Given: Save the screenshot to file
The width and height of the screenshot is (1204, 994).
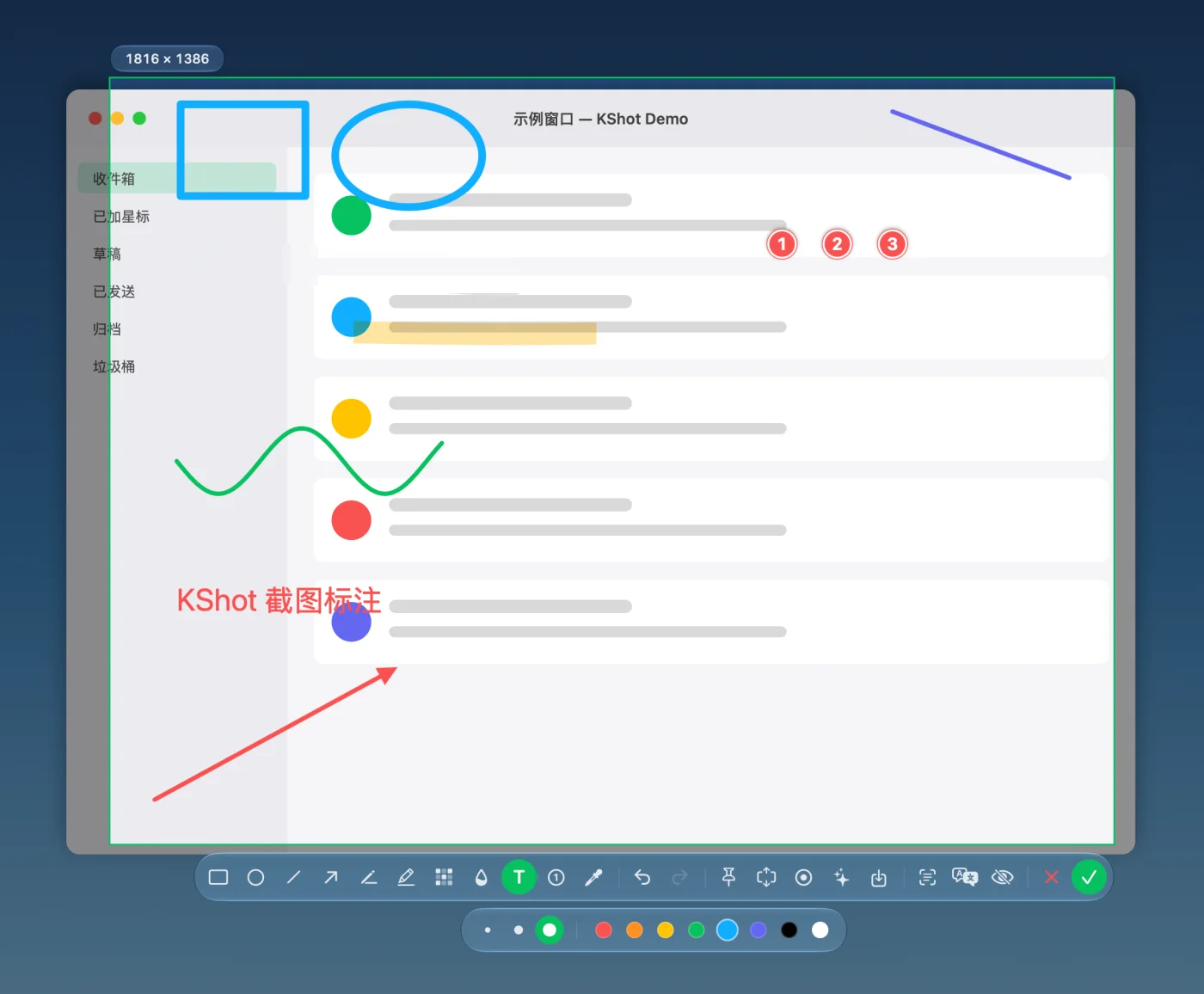Looking at the screenshot, I should click(878, 877).
